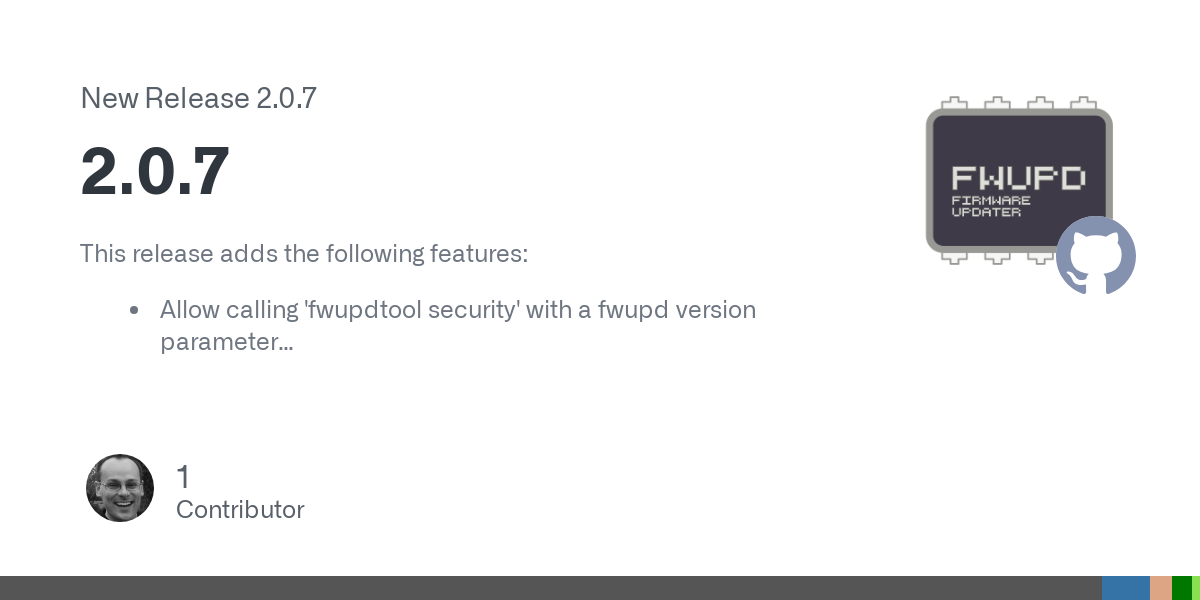
Task: Select the large bold 2.0.7 heading
Action: 155,171
